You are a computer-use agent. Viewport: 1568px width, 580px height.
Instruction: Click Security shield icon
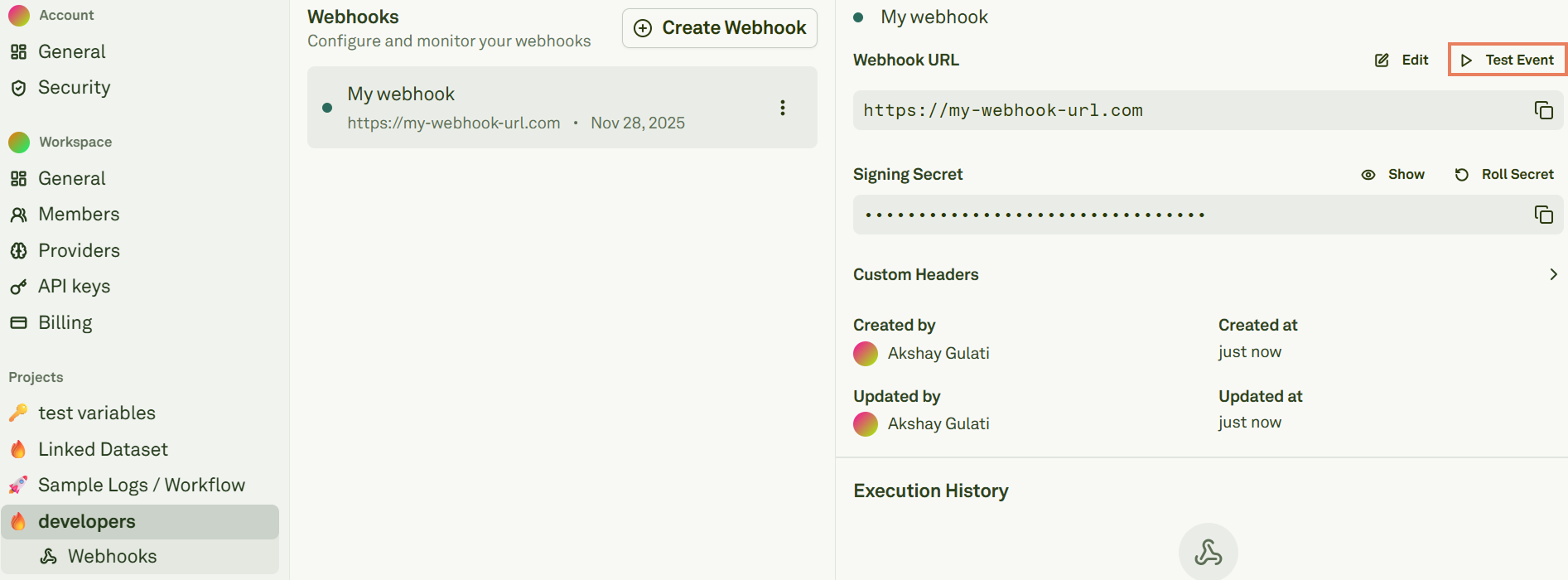pyautogui.click(x=18, y=88)
